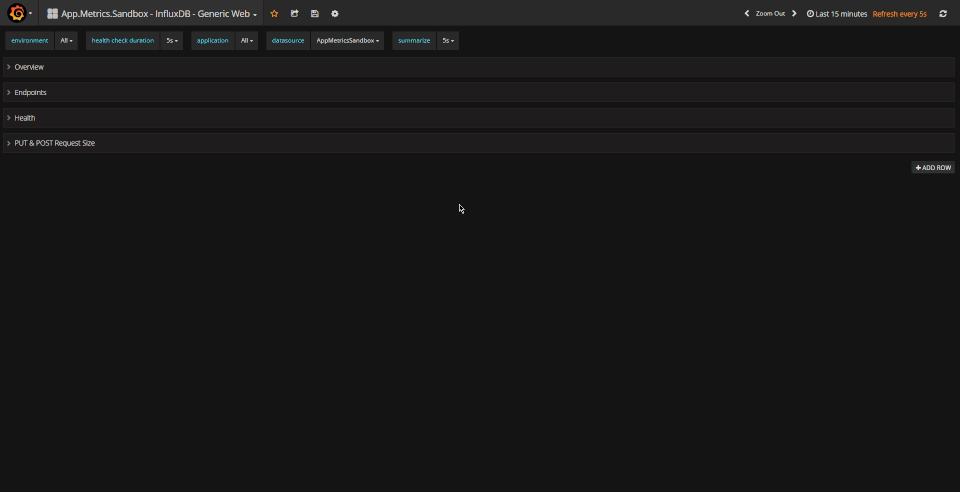Open the App.Metrics.Sandbox dashboard picker
This screenshot has width=960, height=492.
tap(152, 13)
